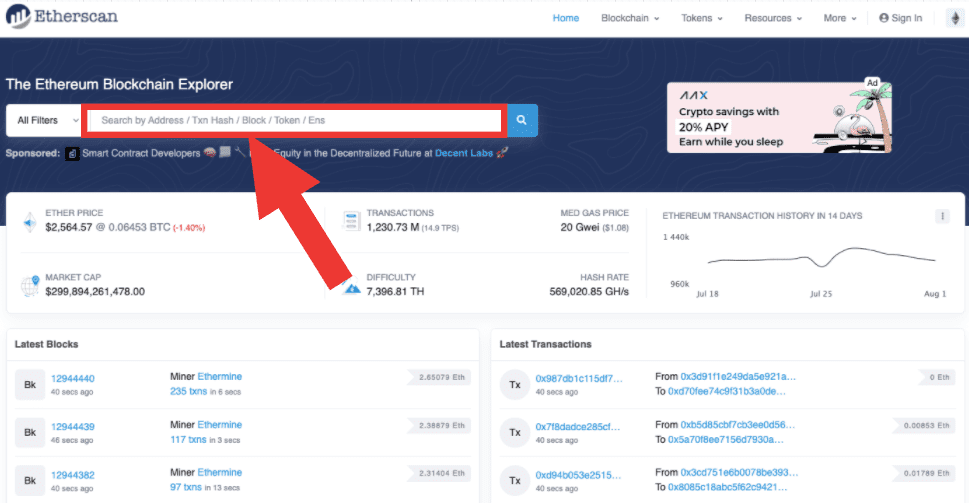This screenshot has height=503, width=969.
Task: Click Tx icon for 0x987db1c115df7
Action: tap(515, 384)
